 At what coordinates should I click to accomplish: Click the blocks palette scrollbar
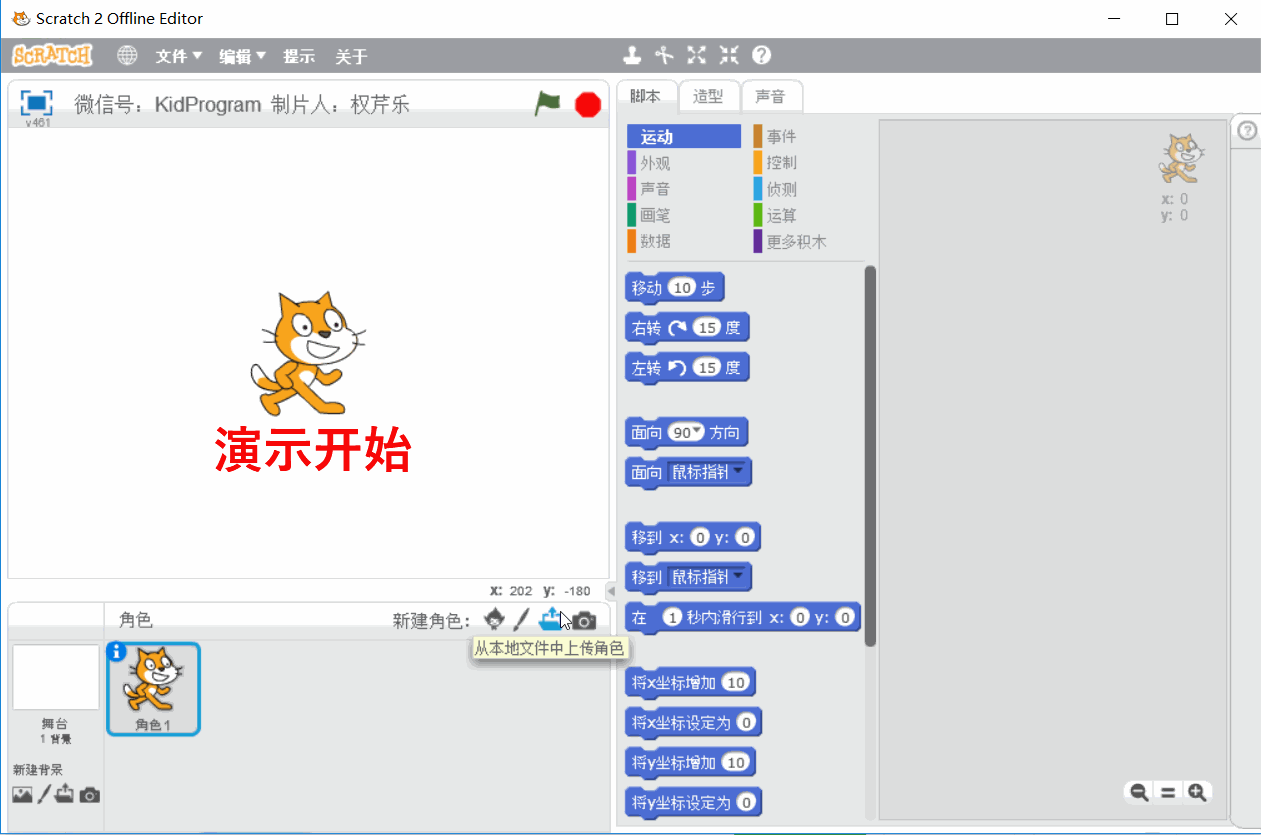[x=870, y=455]
